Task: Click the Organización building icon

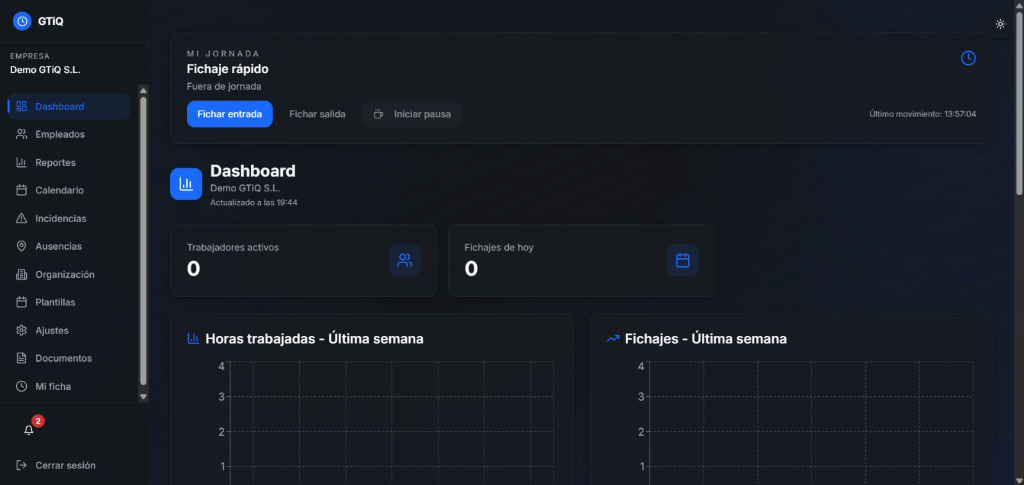Action: (22, 274)
